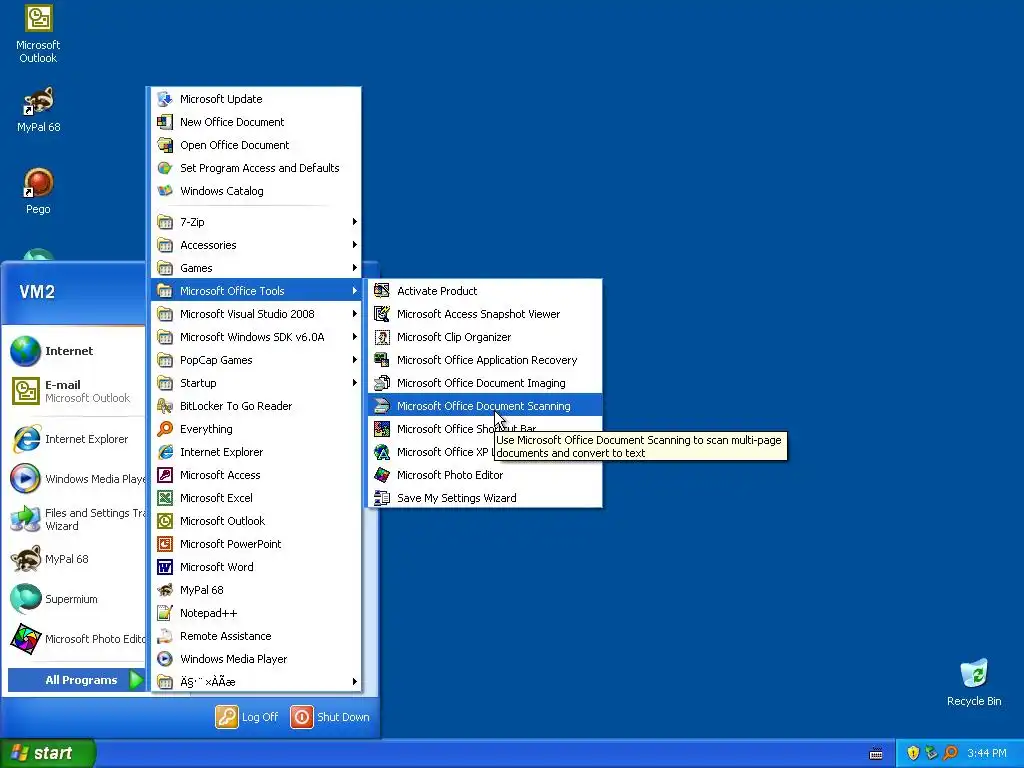
Task: Click the Microsoft Excel icon
Action: point(165,498)
